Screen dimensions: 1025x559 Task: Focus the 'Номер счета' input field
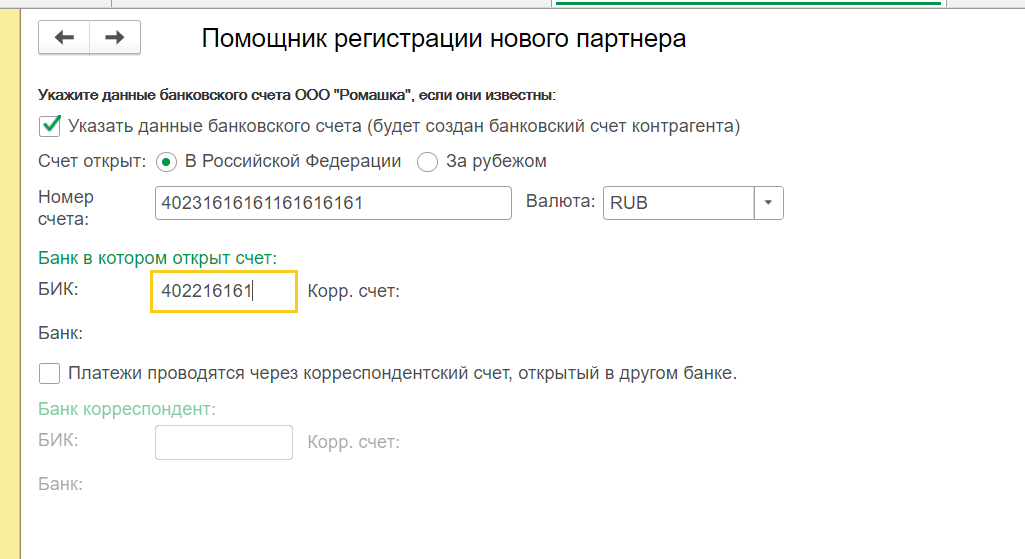(x=333, y=203)
